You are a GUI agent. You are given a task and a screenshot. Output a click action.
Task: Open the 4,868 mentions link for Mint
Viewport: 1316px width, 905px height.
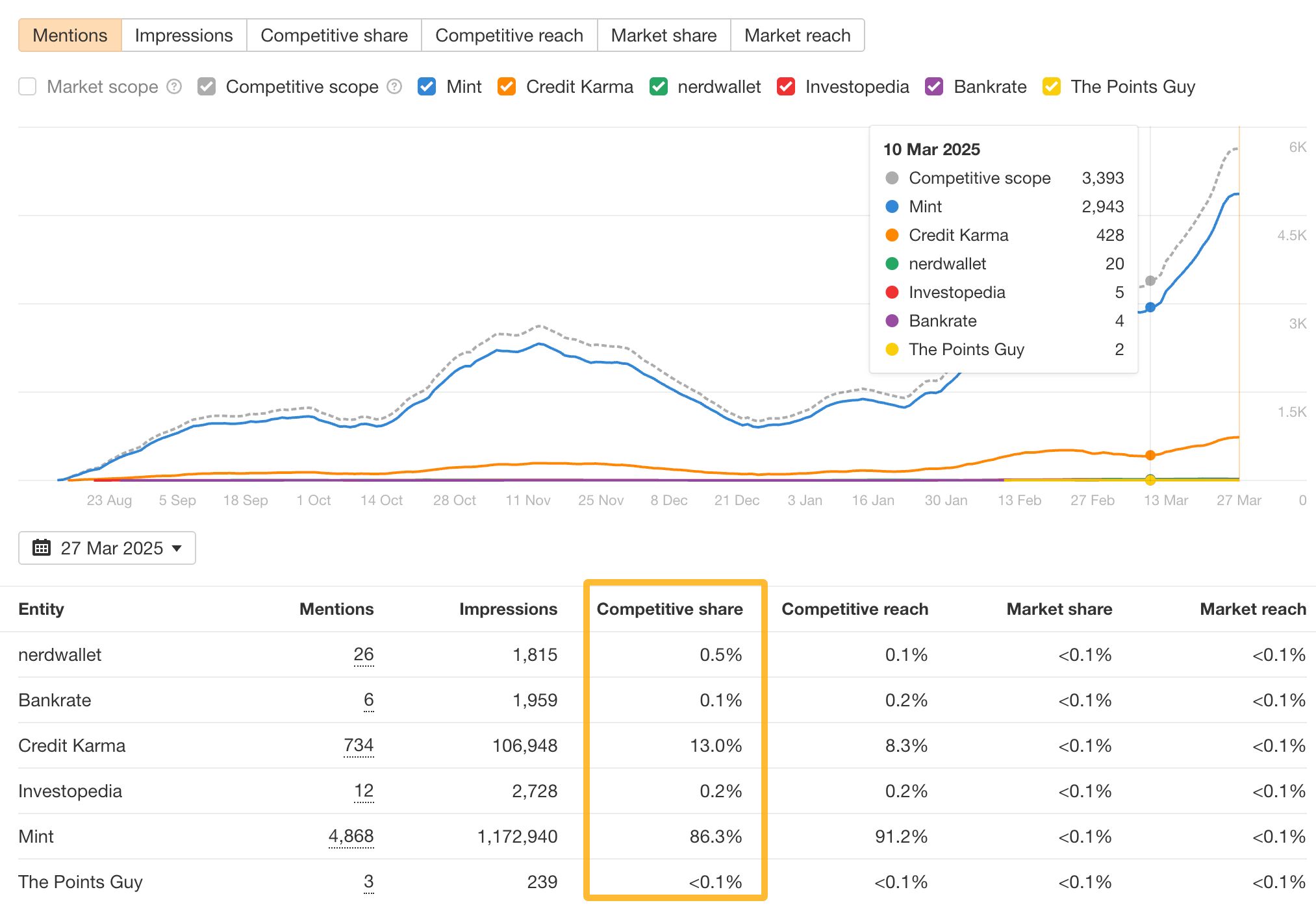click(351, 836)
